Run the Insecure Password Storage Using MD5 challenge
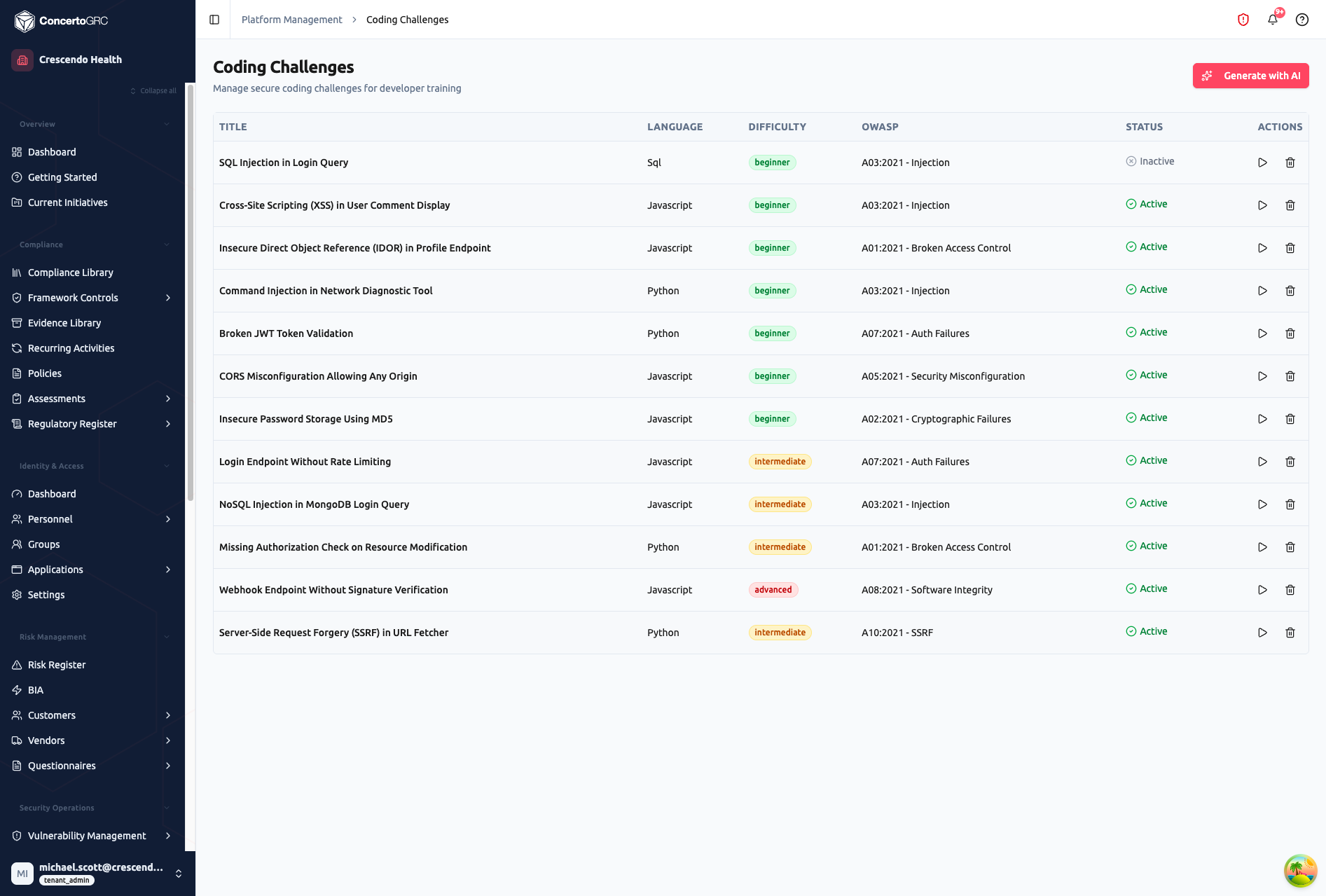Viewport: 1326px width, 896px height. click(1262, 419)
